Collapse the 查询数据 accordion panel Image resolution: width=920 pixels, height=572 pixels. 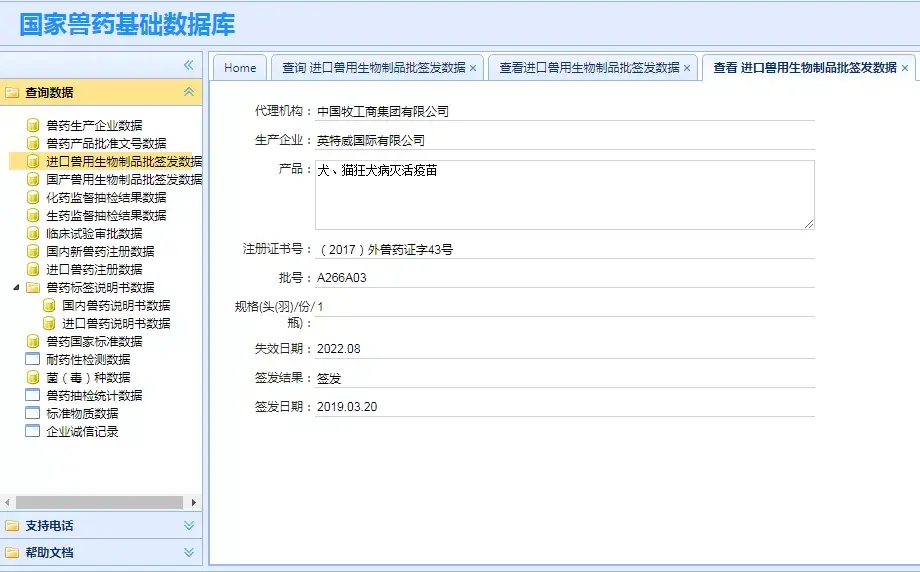point(189,92)
